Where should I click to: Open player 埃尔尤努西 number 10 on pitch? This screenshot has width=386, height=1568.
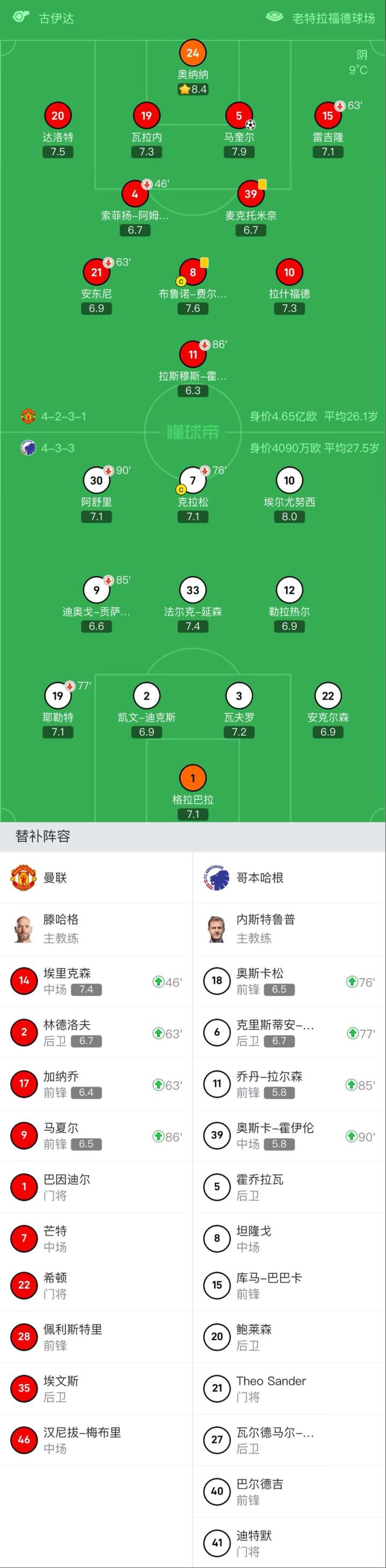(289, 481)
